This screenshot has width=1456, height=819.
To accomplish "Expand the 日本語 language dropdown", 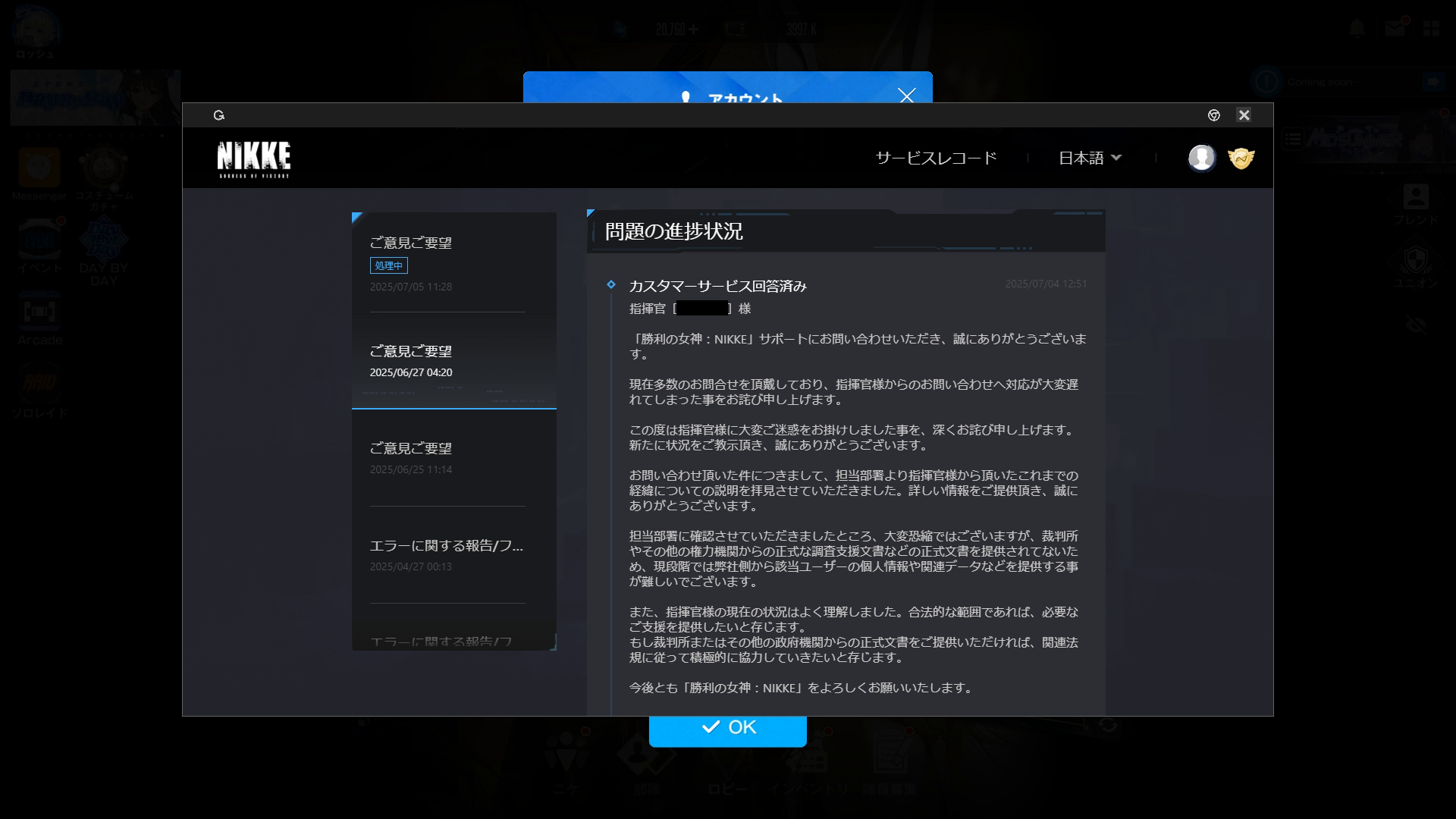I will click(1090, 158).
